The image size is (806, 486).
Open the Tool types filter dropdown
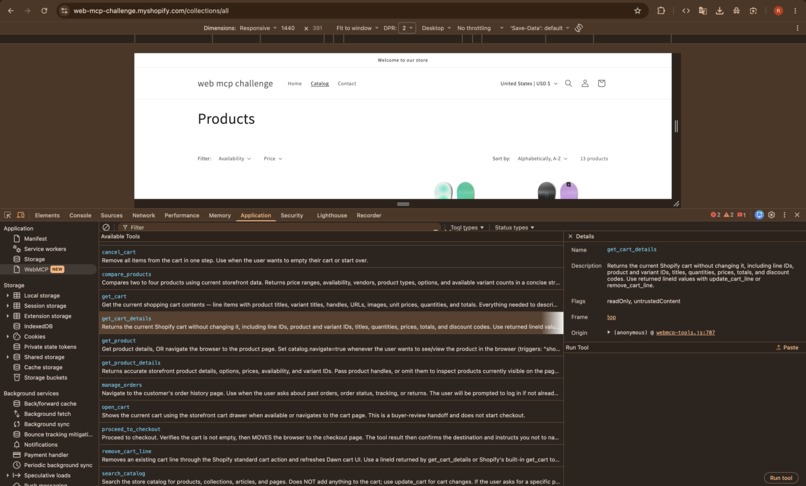(x=467, y=227)
